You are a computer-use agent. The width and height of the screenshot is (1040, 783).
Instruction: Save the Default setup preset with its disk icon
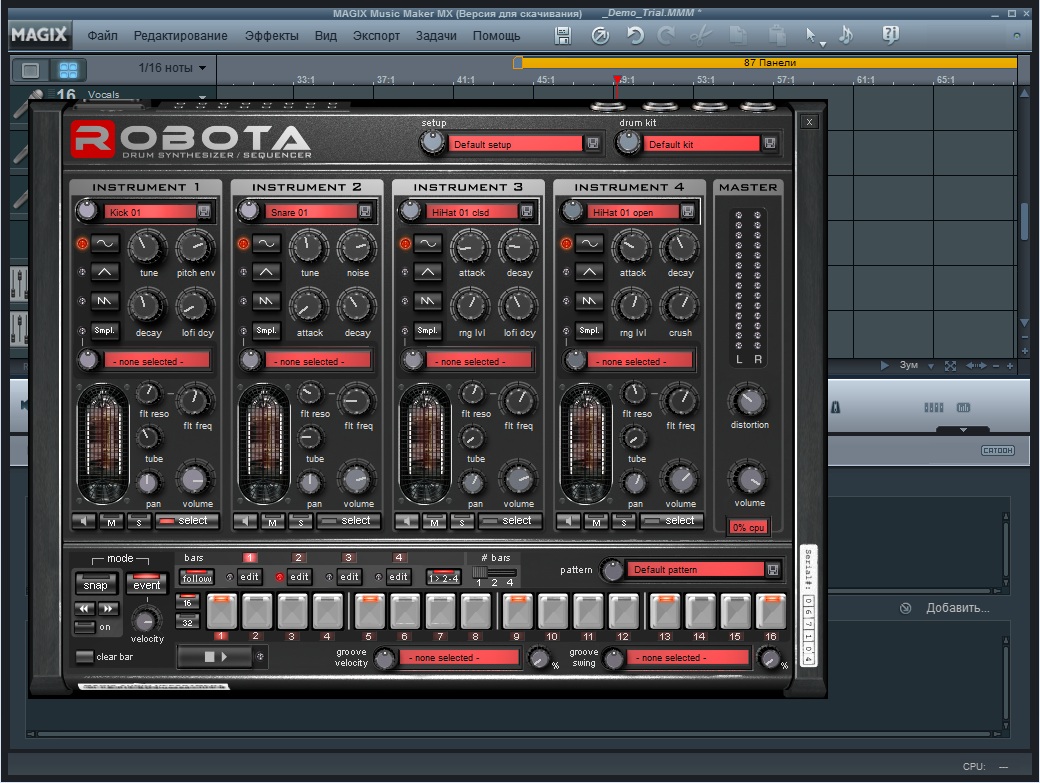click(593, 144)
